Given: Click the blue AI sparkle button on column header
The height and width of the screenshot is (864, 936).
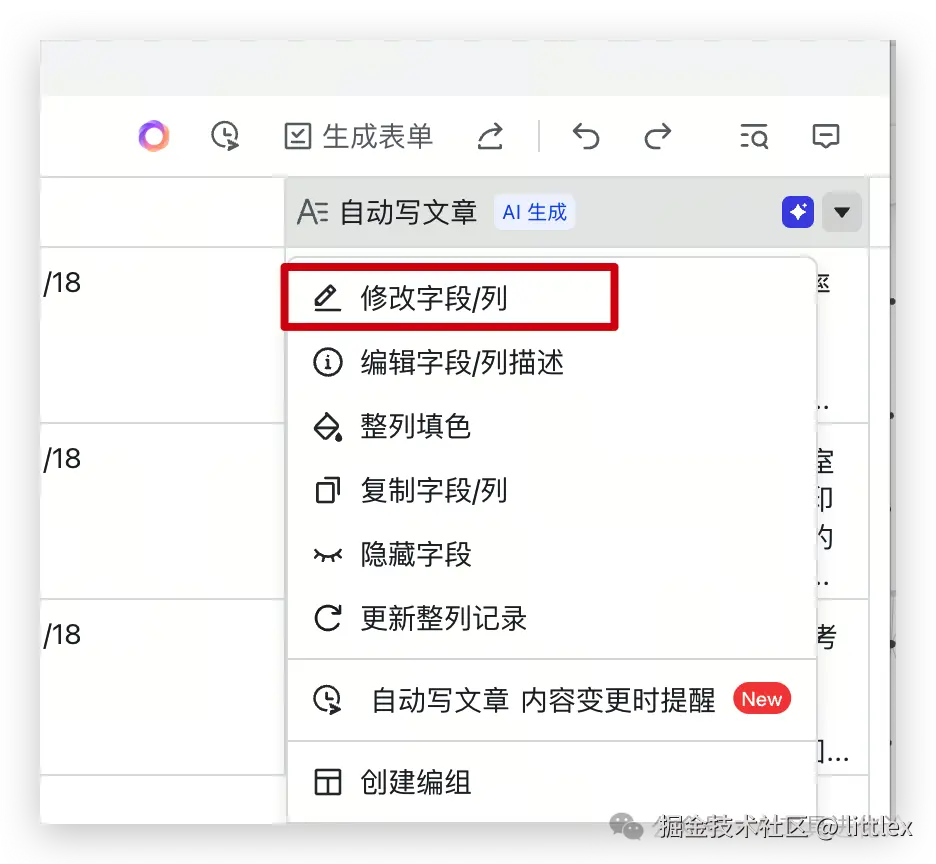Looking at the screenshot, I should point(797,211).
